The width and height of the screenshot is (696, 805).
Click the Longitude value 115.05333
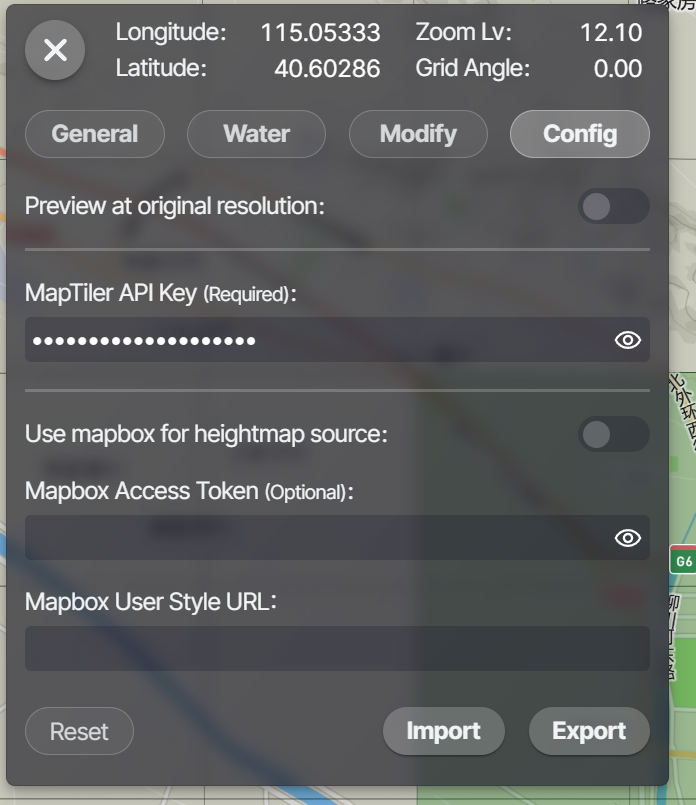pos(320,33)
